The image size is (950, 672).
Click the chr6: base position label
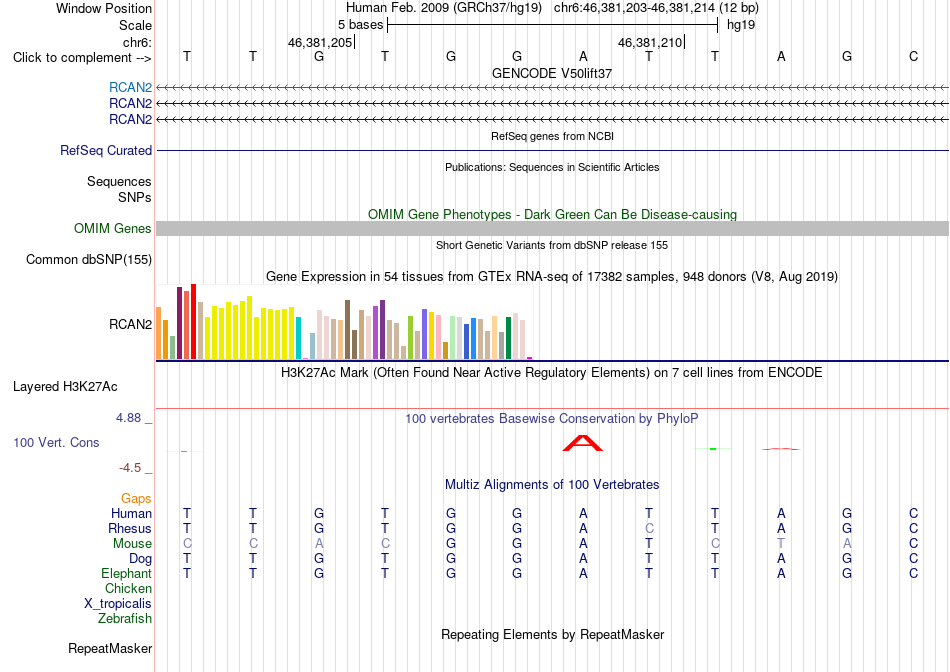click(138, 42)
